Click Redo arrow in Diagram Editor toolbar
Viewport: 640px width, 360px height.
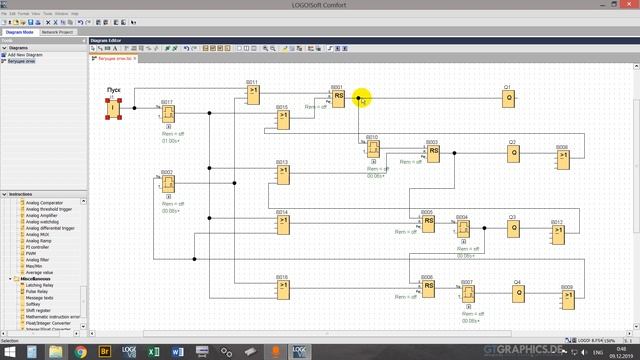pos(194,49)
